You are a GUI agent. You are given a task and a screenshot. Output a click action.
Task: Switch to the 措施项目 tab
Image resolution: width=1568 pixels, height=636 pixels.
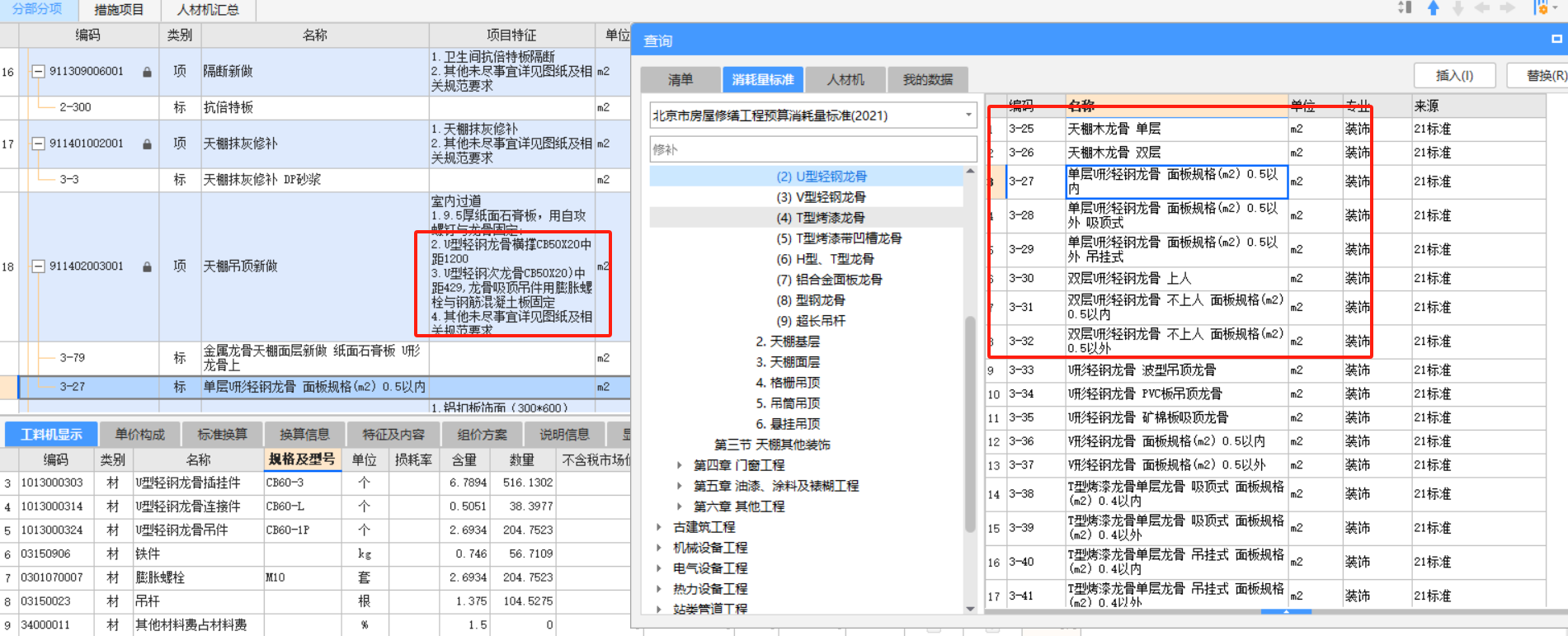pos(119,10)
